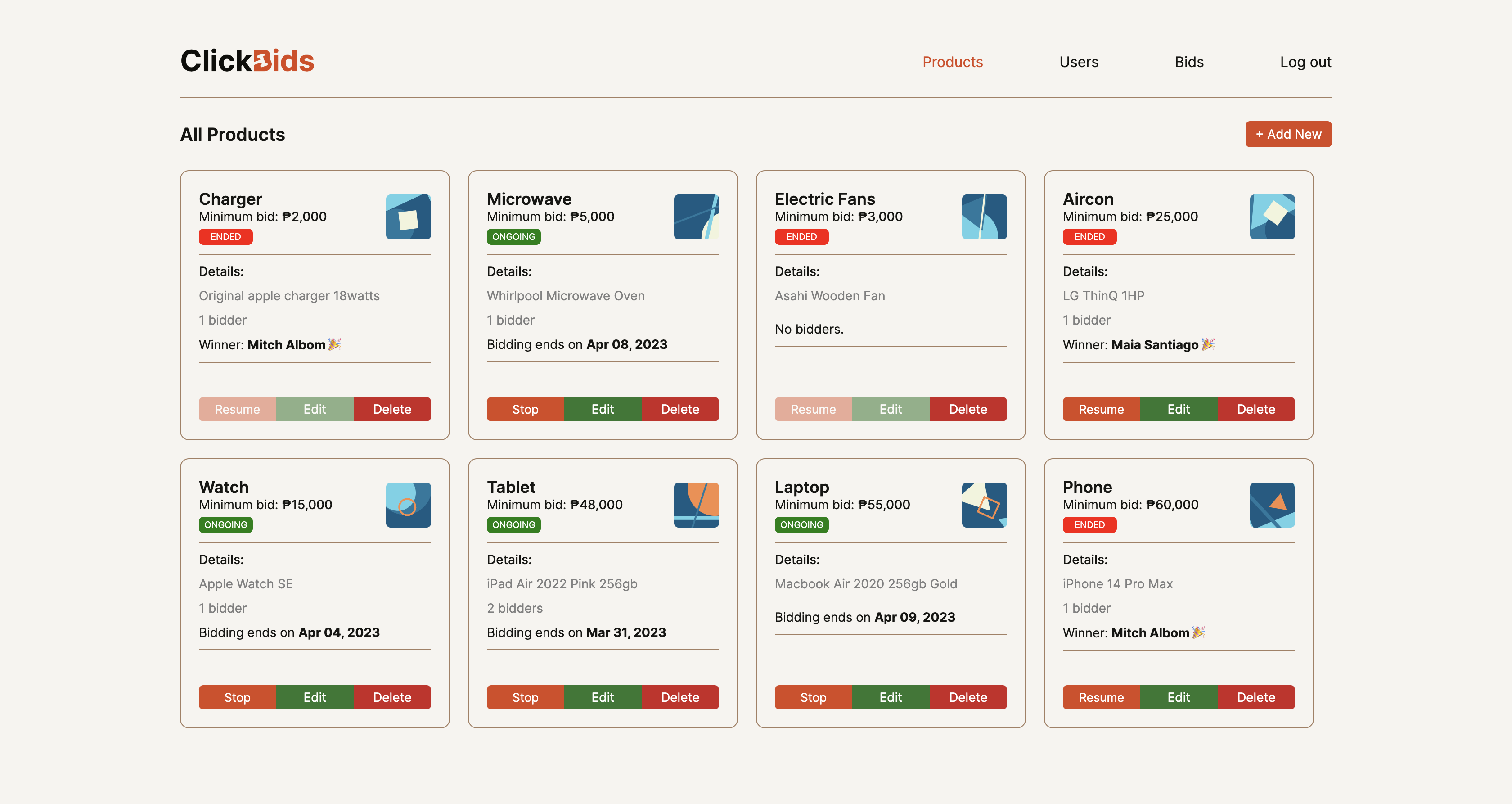
Task: Delete the Laptop product
Action: [967, 697]
